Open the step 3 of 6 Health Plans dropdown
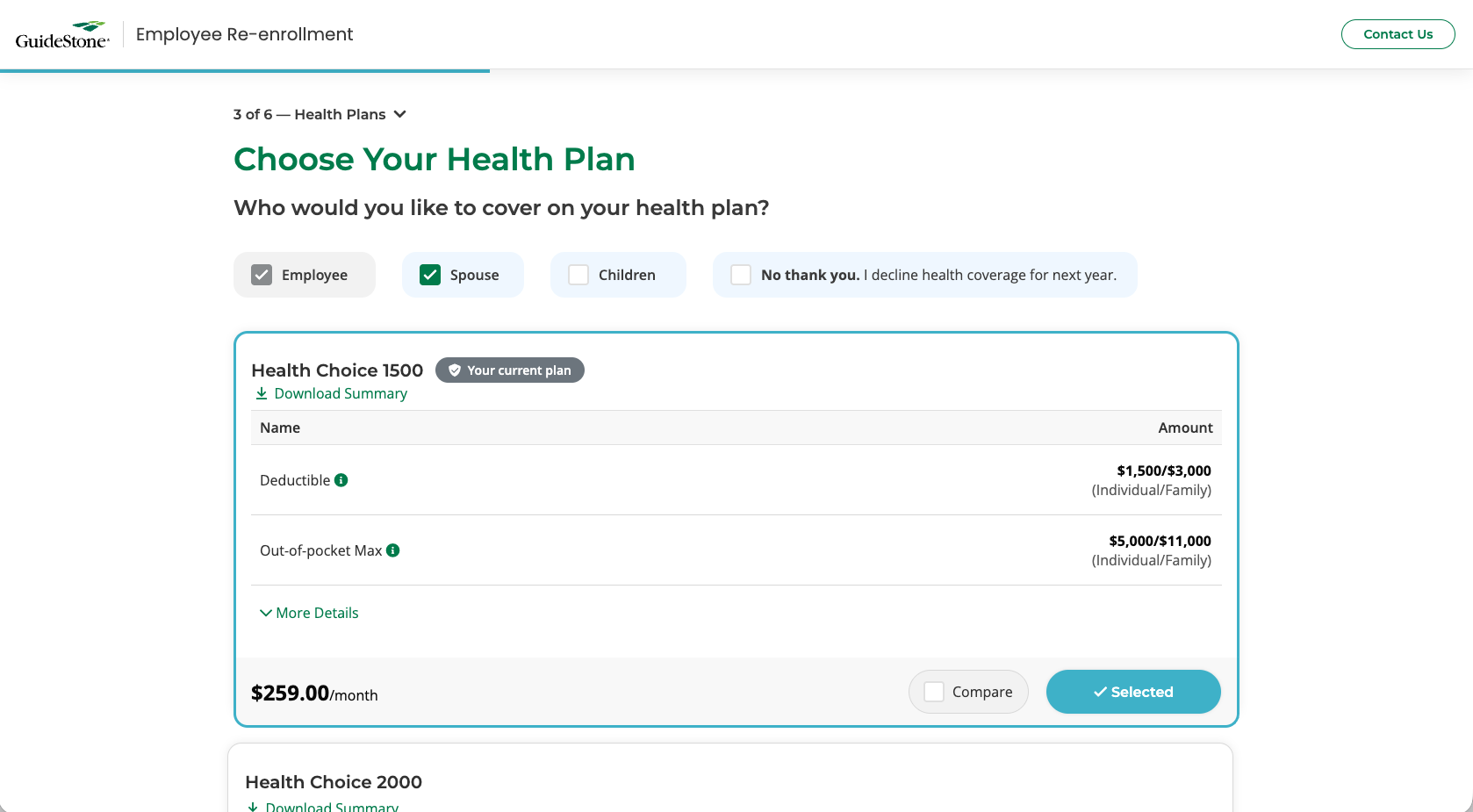This screenshot has width=1473, height=812. click(320, 114)
